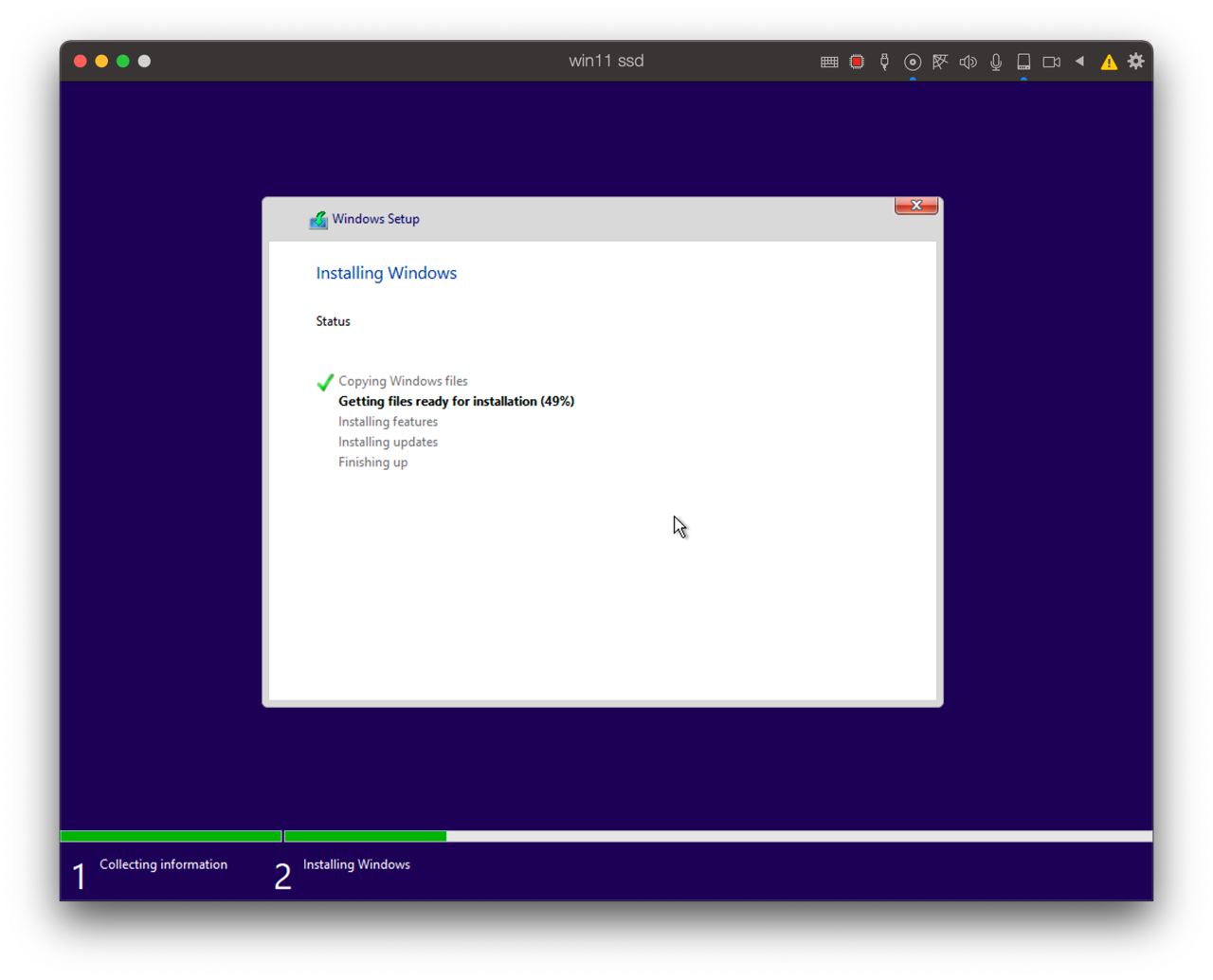Click the 'Status' label

click(x=334, y=321)
